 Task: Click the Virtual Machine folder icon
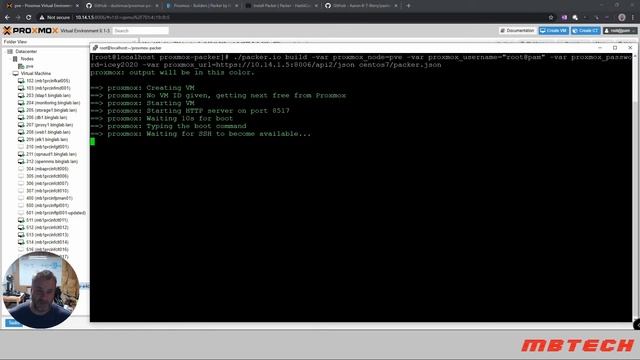click(16, 73)
